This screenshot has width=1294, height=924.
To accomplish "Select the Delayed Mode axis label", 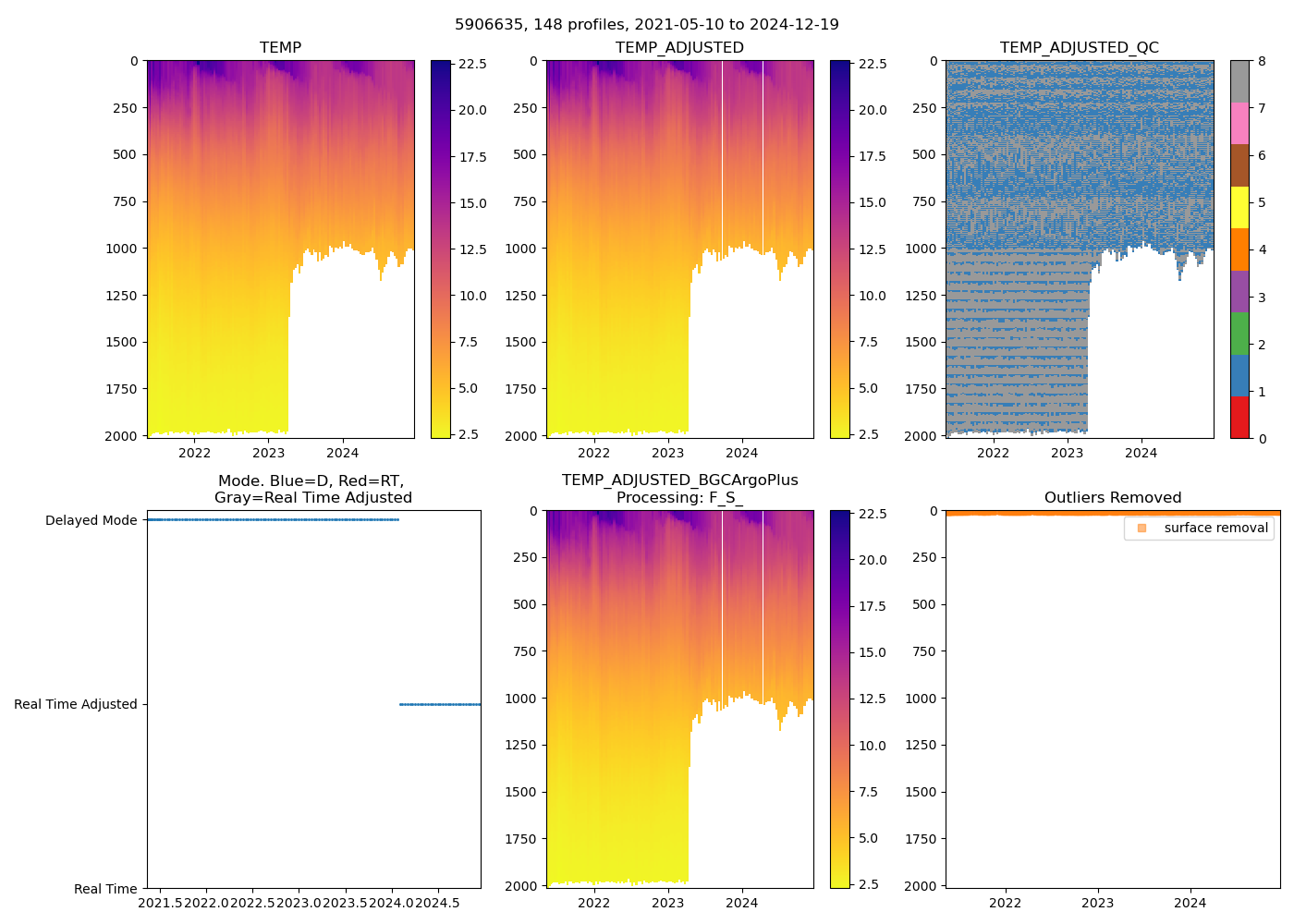I will pyautogui.click(x=91, y=520).
